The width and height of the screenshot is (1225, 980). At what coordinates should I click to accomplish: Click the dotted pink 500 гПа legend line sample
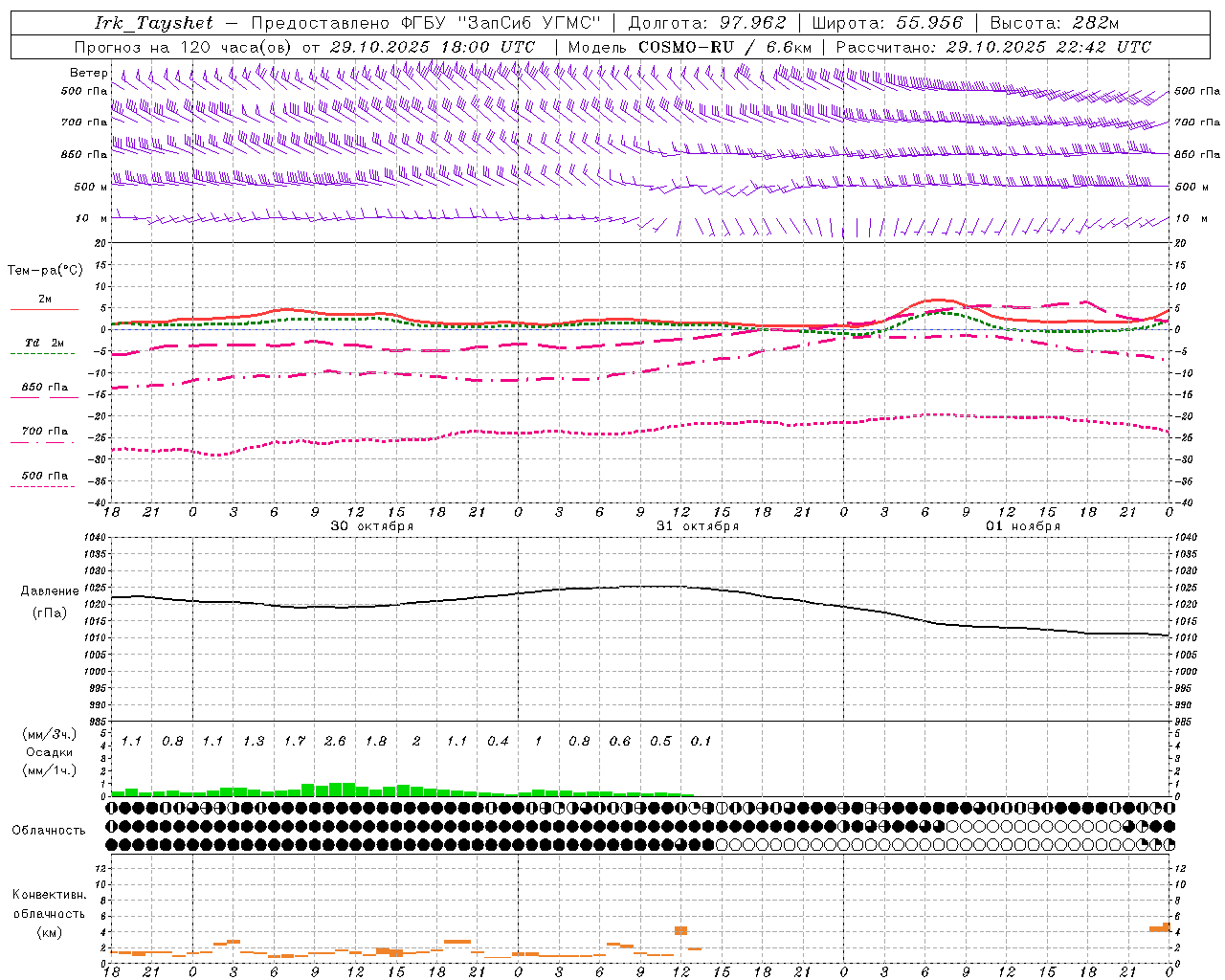point(42,486)
